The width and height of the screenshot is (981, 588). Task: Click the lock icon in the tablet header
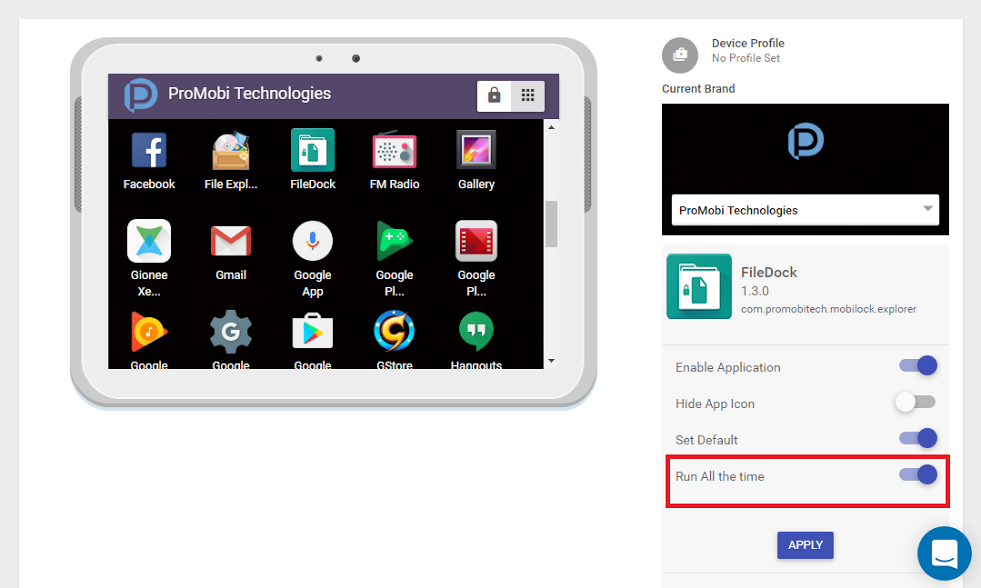coord(494,96)
